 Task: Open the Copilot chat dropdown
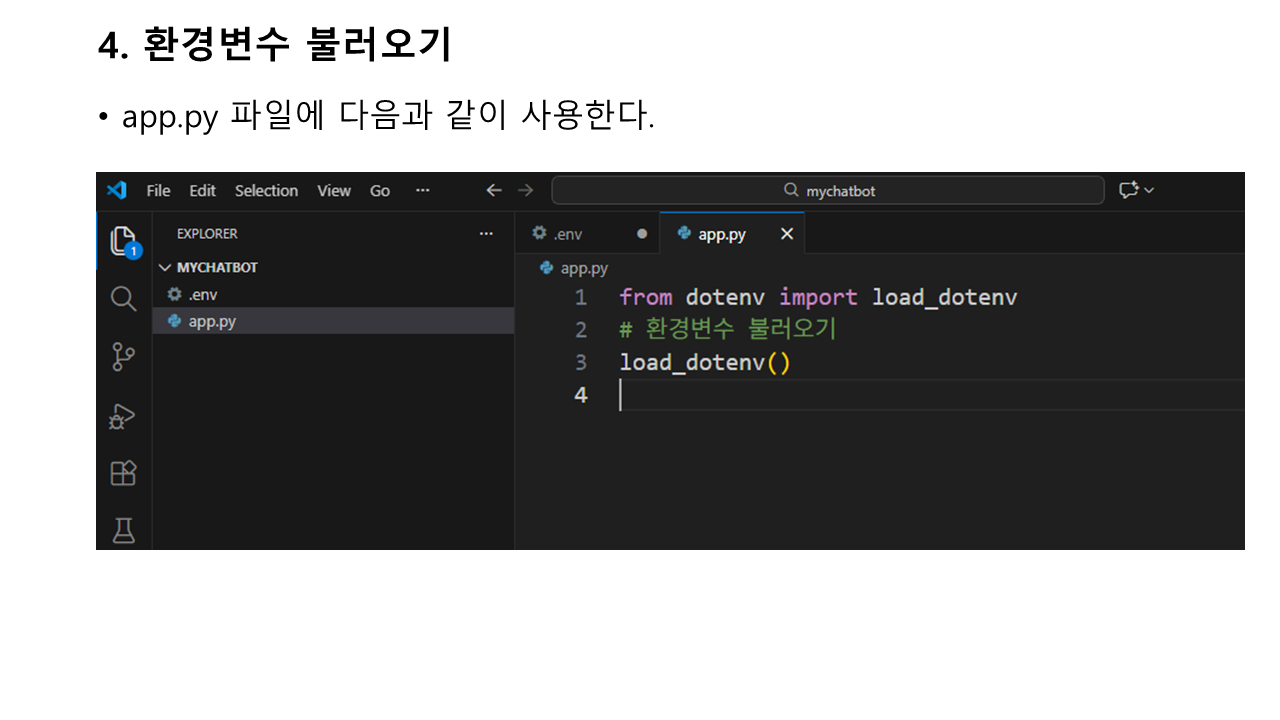pyautogui.click(x=1136, y=190)
